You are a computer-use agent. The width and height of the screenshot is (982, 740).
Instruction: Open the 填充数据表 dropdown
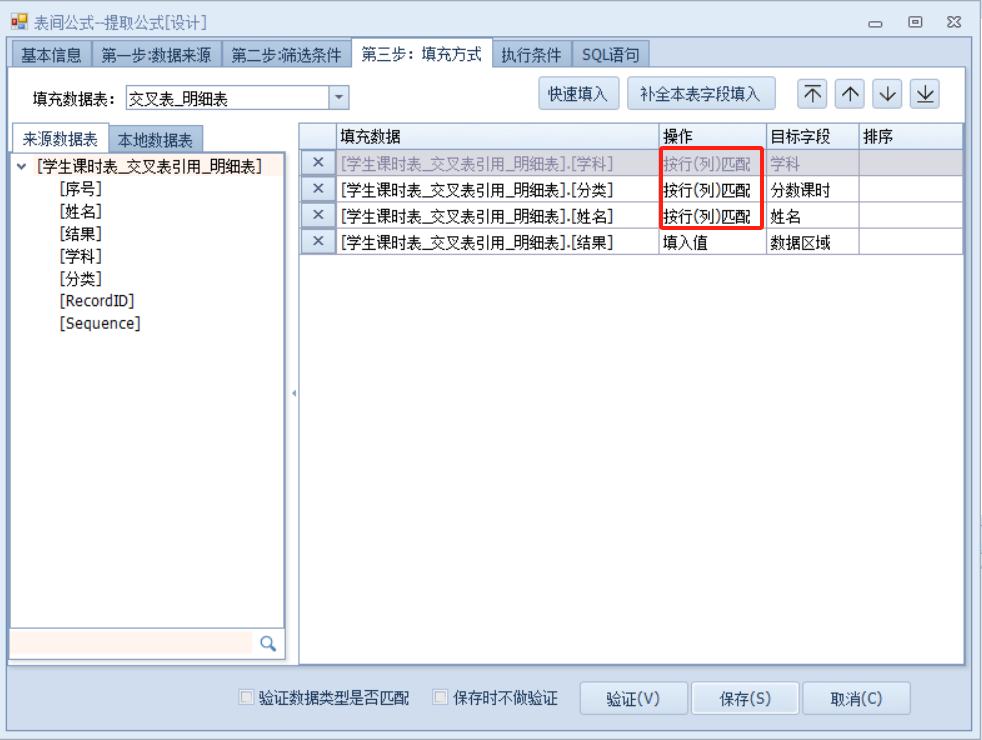click(339, 98)
